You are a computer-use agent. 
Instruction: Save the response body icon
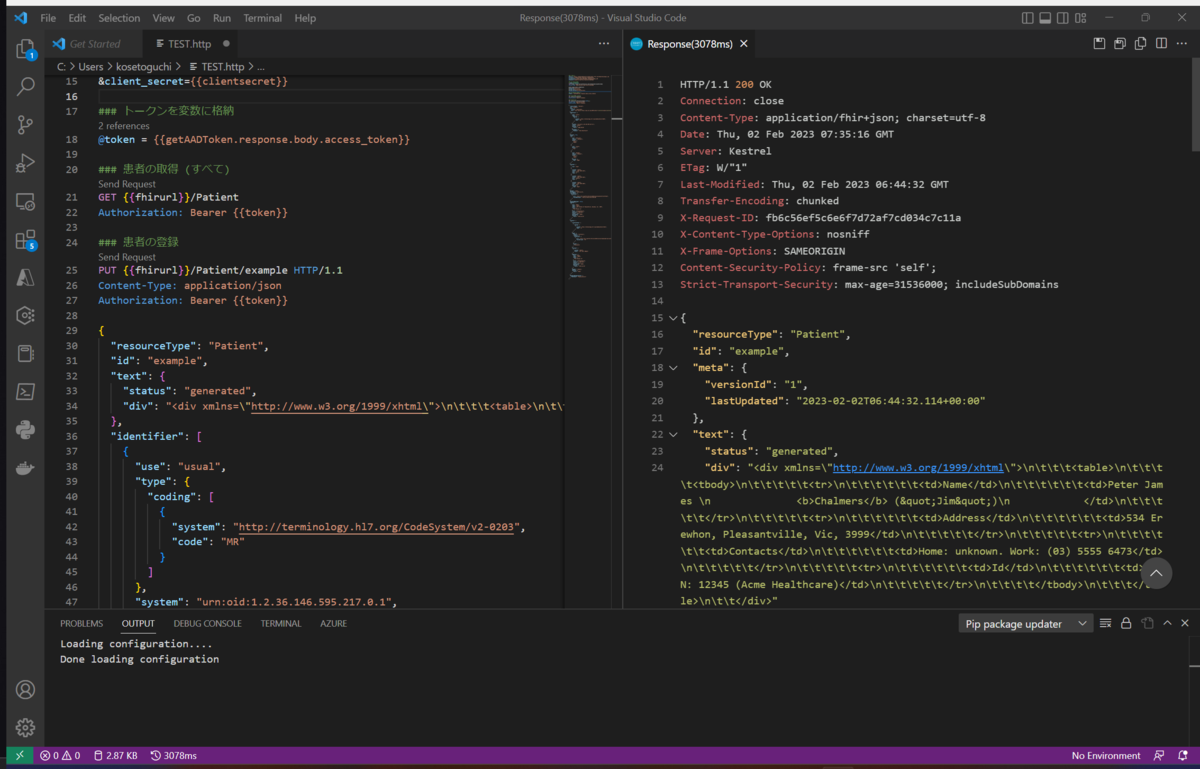[1120, 44]
